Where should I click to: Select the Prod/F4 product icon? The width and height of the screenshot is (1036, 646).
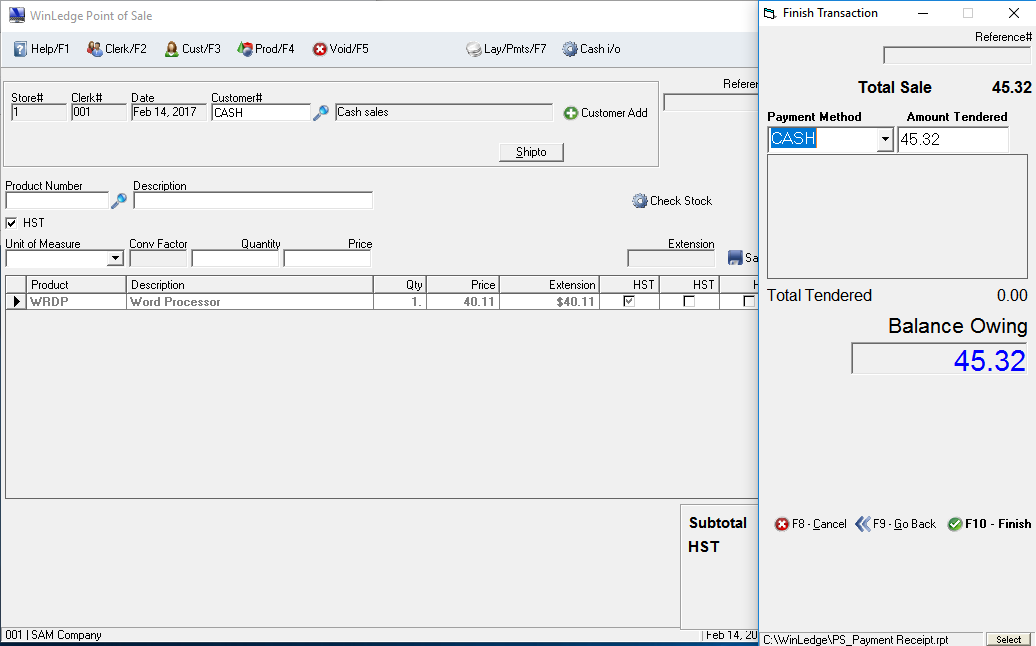pos(244,49)
